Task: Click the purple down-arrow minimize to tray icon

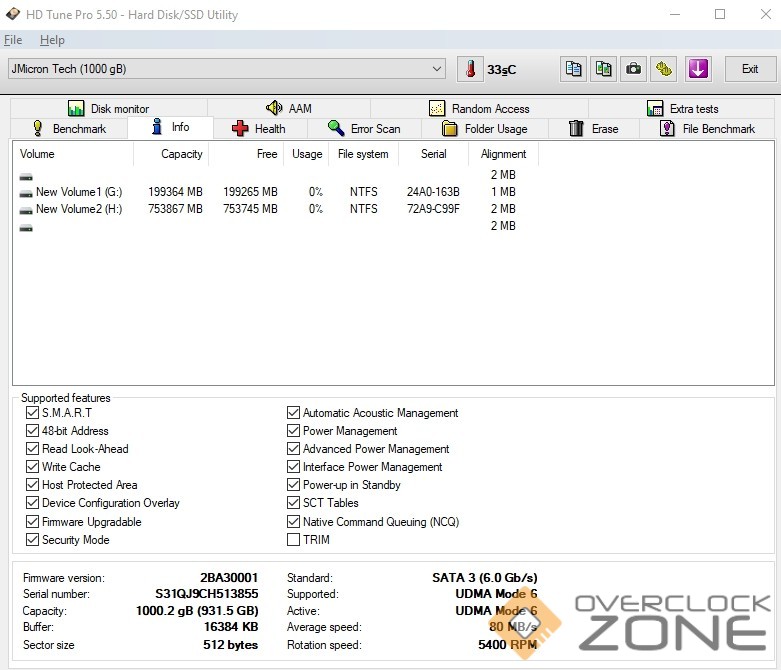Action: point(698,69)
